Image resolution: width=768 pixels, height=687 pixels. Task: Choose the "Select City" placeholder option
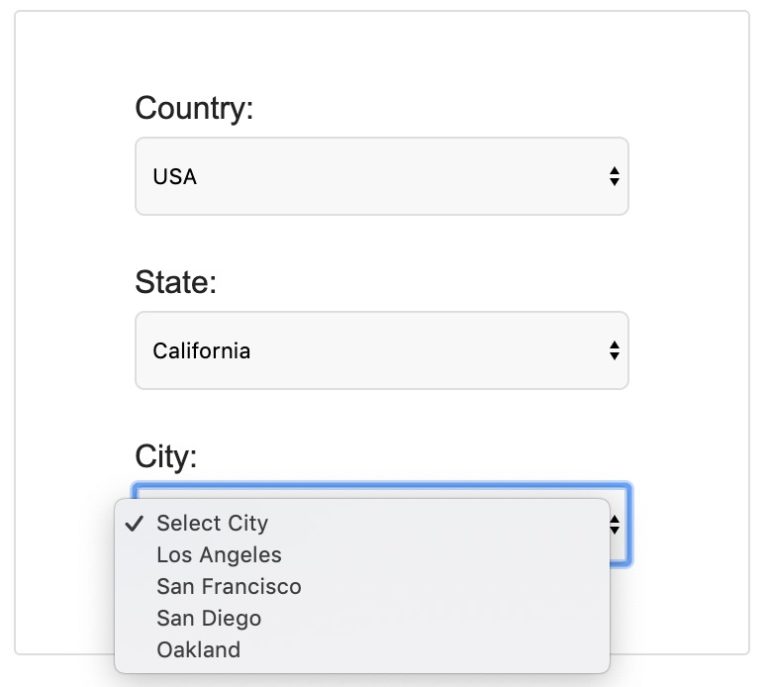point(212,523)
